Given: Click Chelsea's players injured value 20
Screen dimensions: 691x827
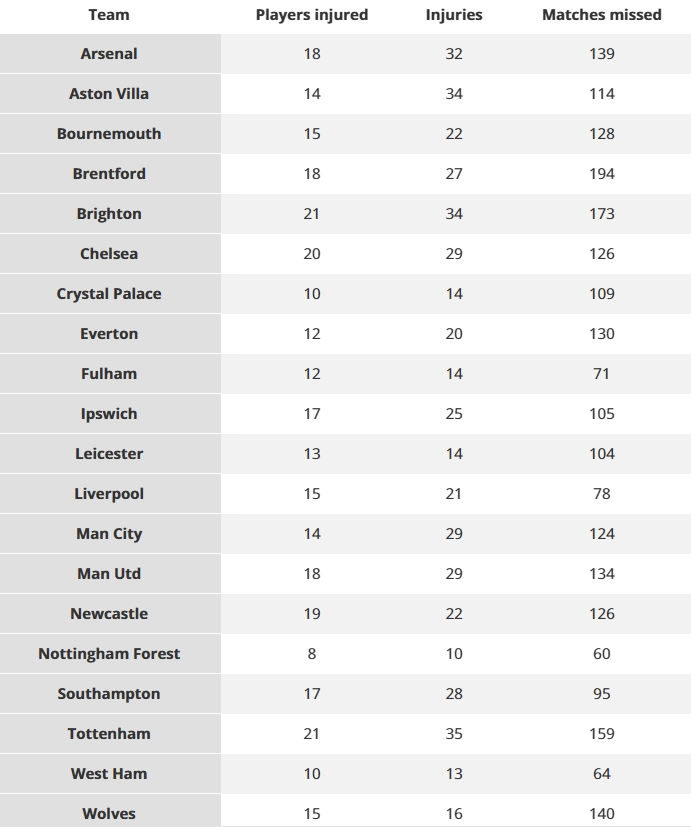Looking at the screenshot, I should 312,254.
